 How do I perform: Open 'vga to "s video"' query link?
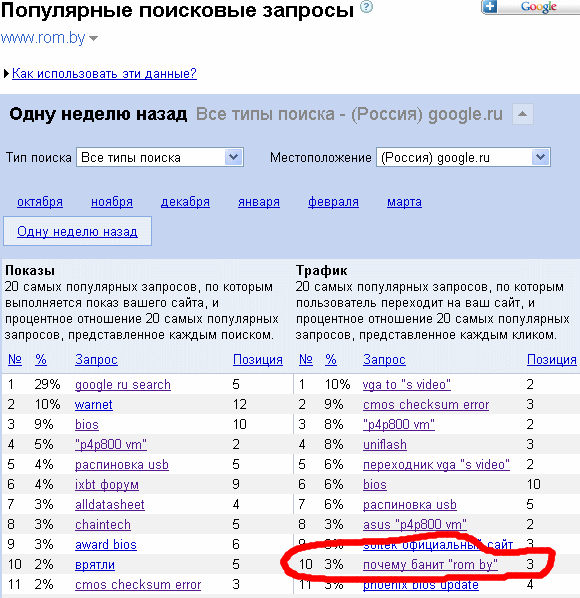[x=406, y=384]
